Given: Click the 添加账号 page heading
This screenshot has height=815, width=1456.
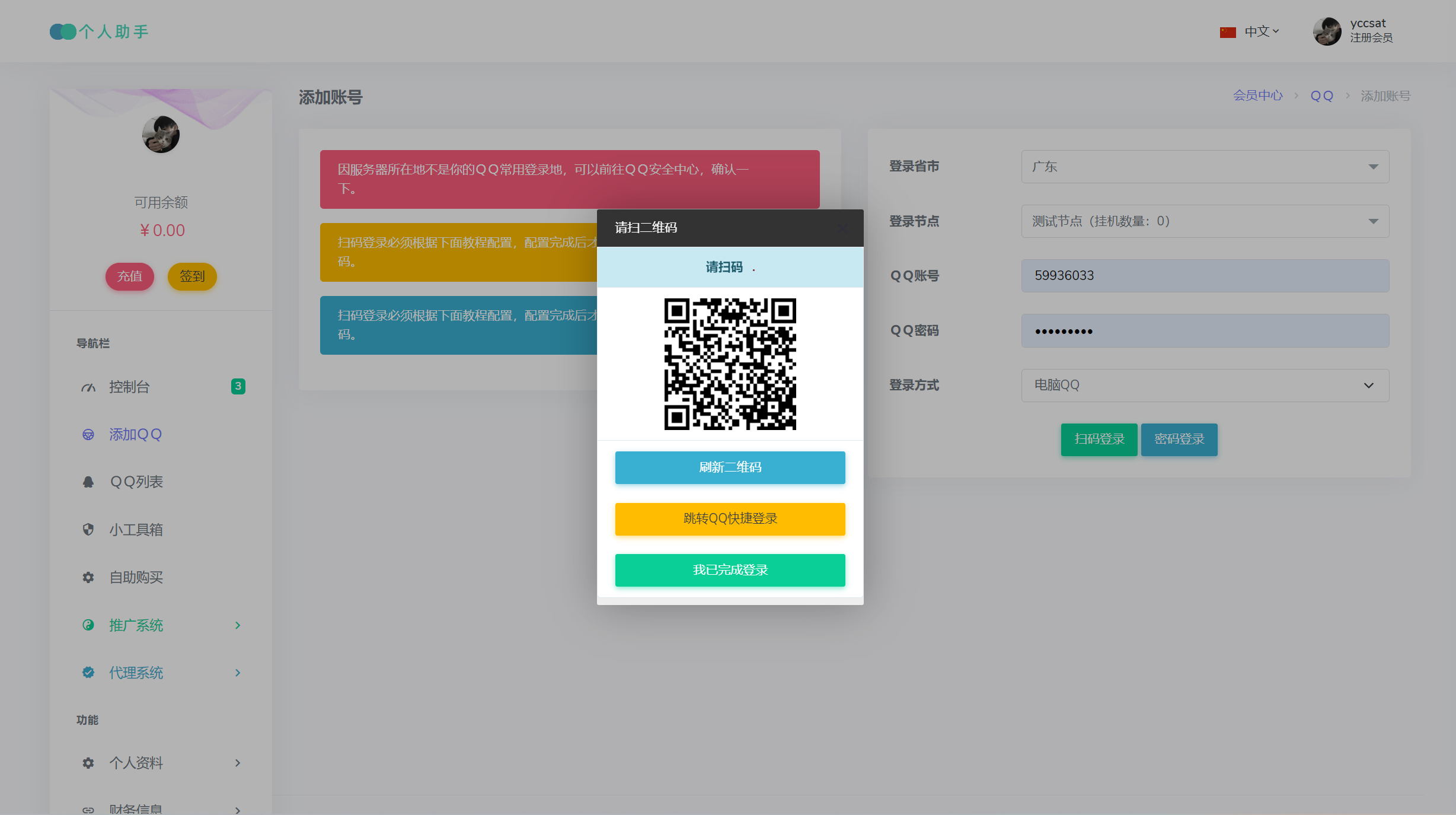Looking at the screenshot, I should point(330,97).
